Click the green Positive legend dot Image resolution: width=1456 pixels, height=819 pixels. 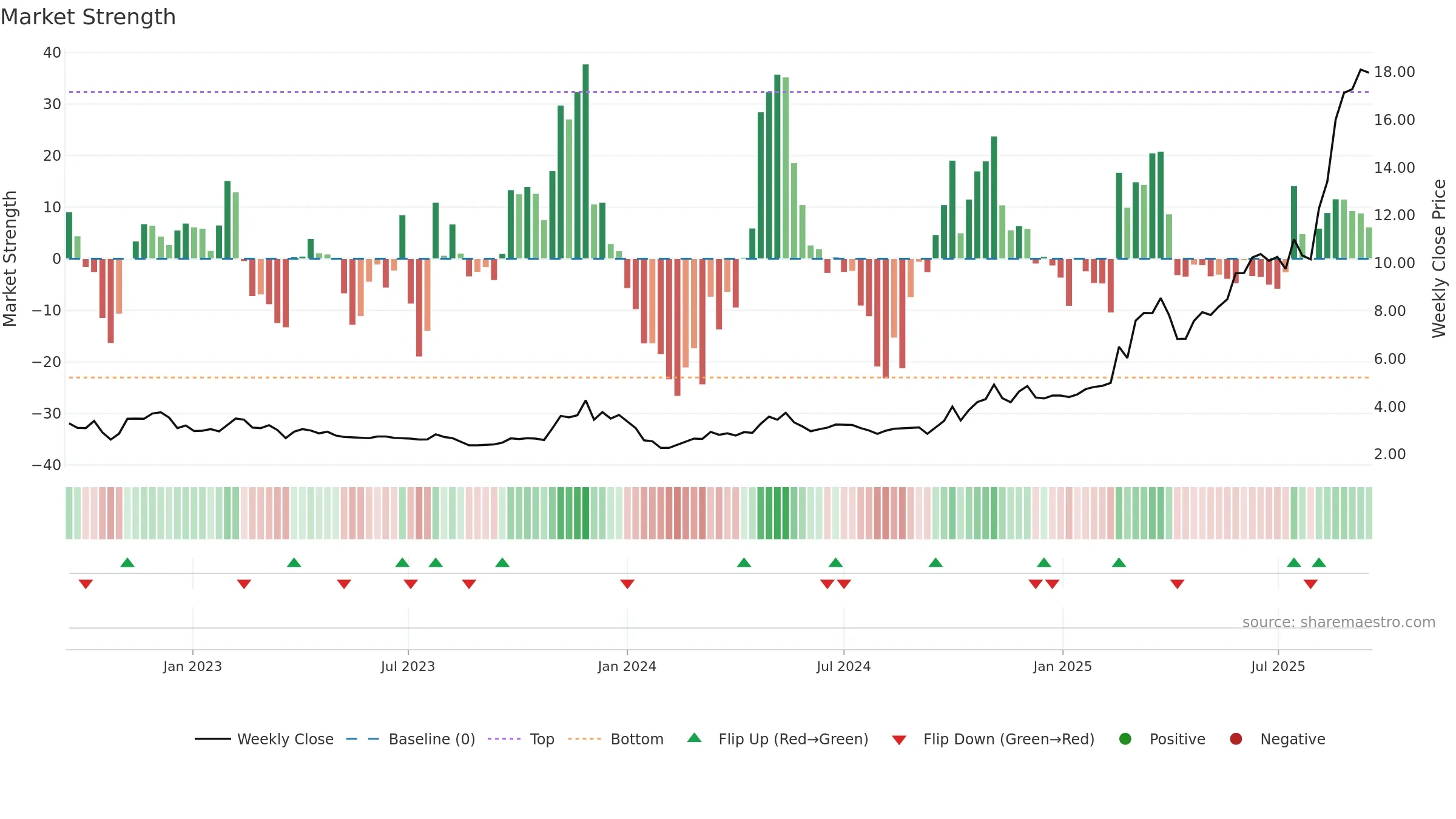pos(1125,739)
